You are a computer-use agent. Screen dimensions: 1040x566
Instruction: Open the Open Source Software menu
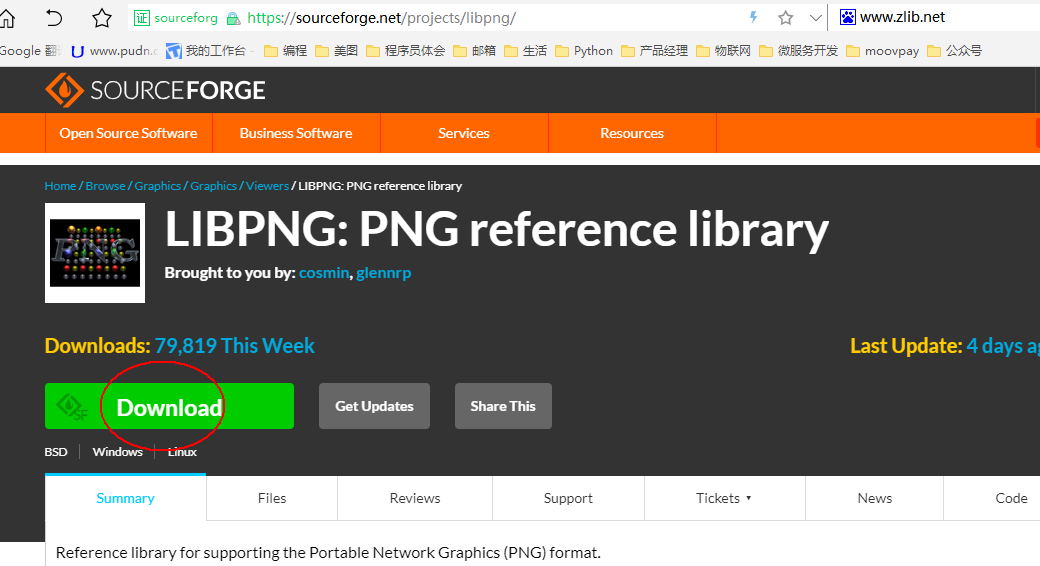tap(129, 133)
